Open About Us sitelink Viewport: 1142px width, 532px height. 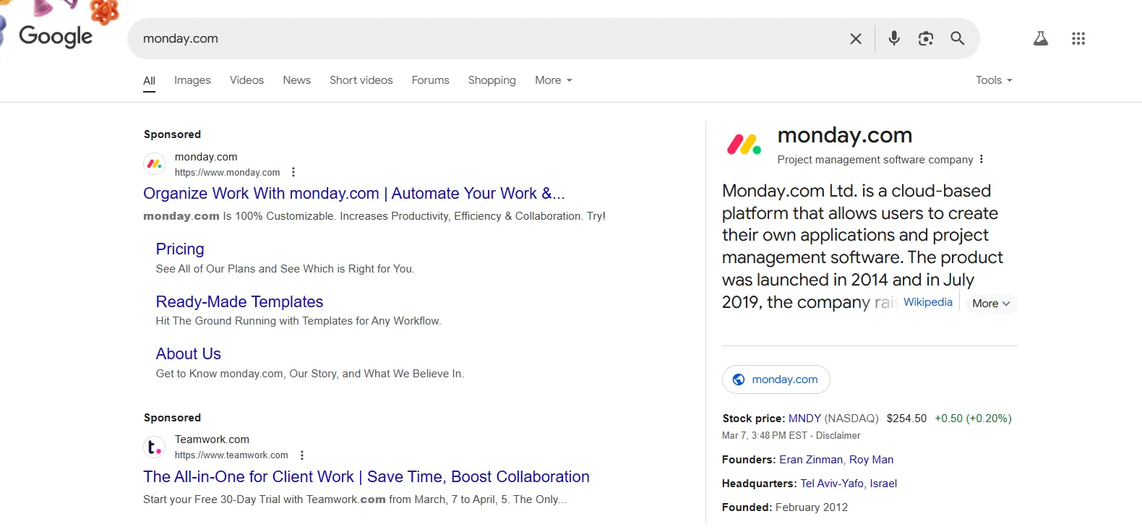[x=188, y=354]
